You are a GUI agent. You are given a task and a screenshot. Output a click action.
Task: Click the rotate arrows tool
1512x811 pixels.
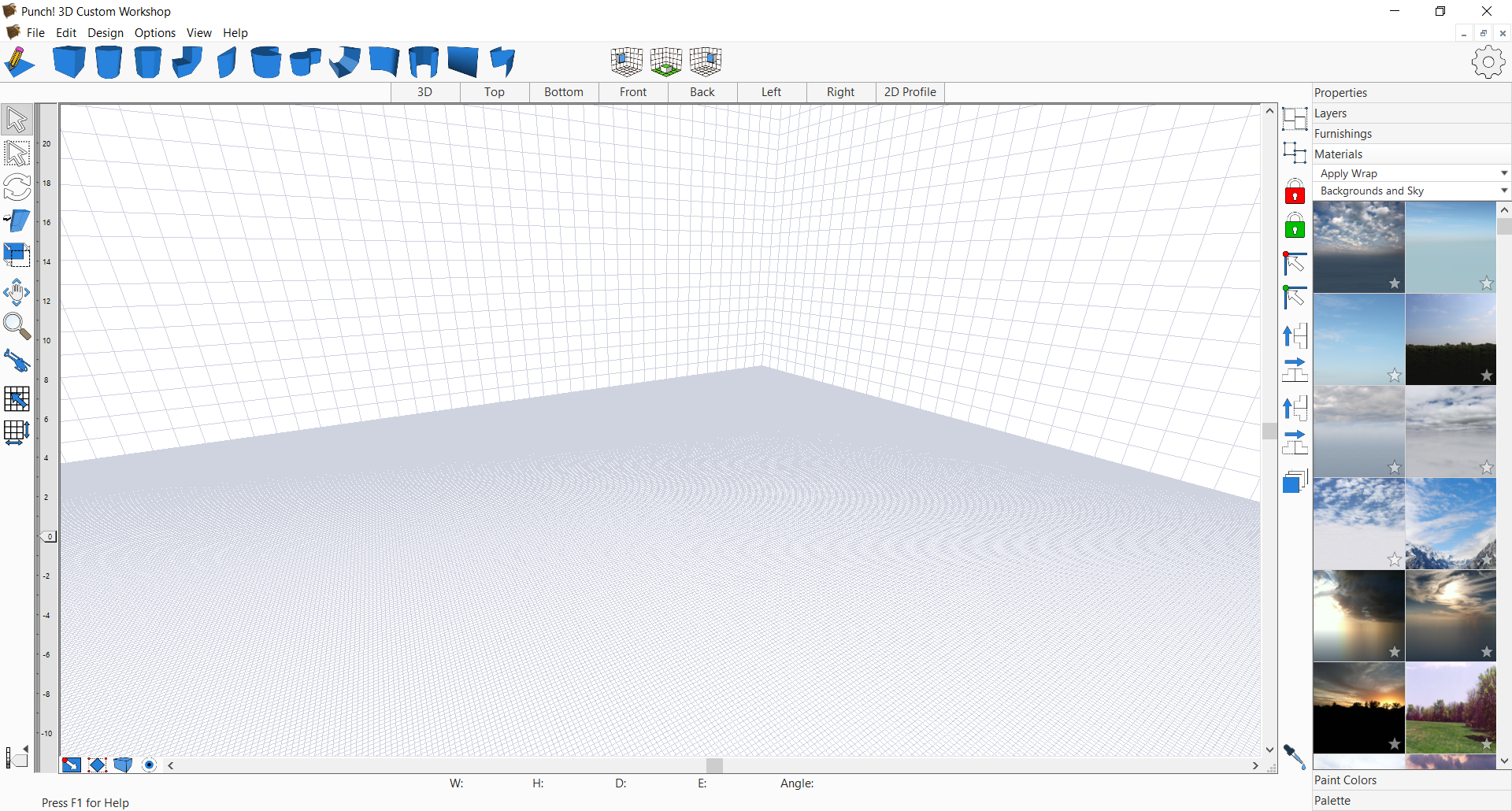(17, 187)
